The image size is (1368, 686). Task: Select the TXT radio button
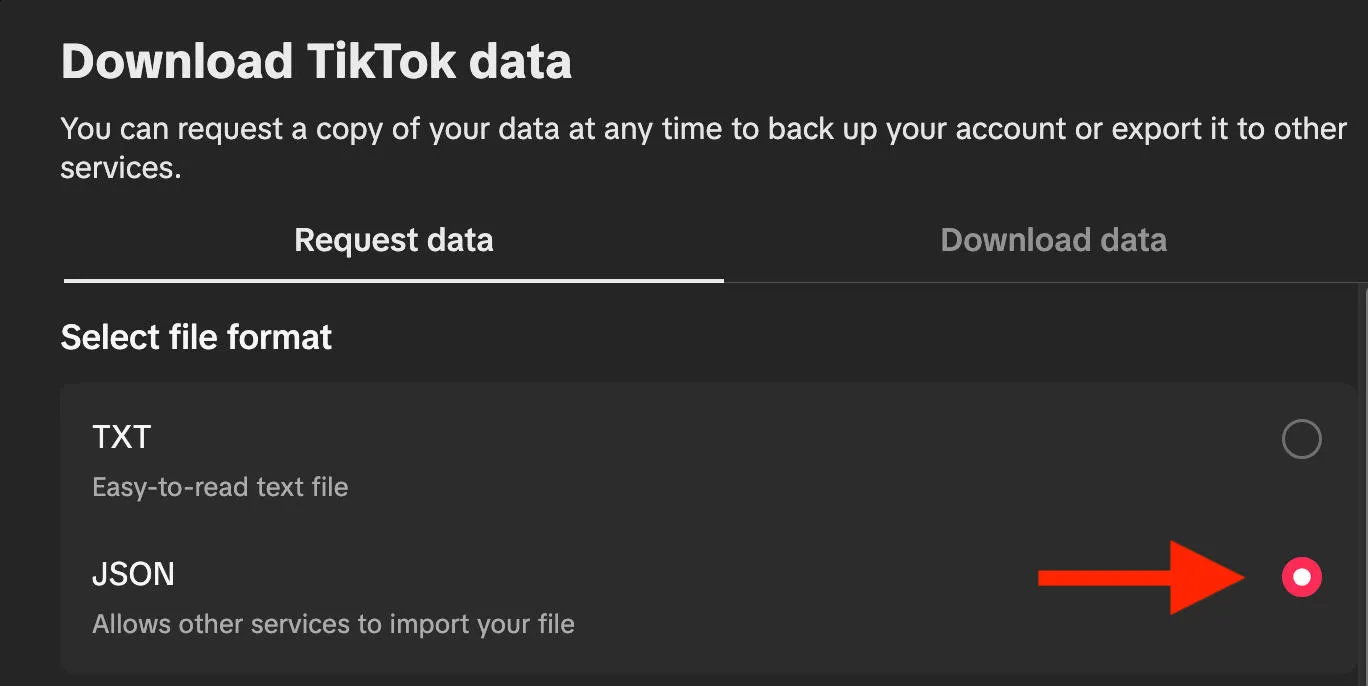(x=1301, y=439)
